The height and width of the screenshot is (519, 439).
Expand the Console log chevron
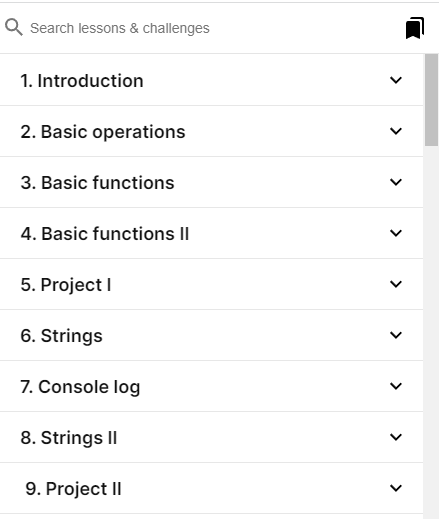click(x=396, y=386)
